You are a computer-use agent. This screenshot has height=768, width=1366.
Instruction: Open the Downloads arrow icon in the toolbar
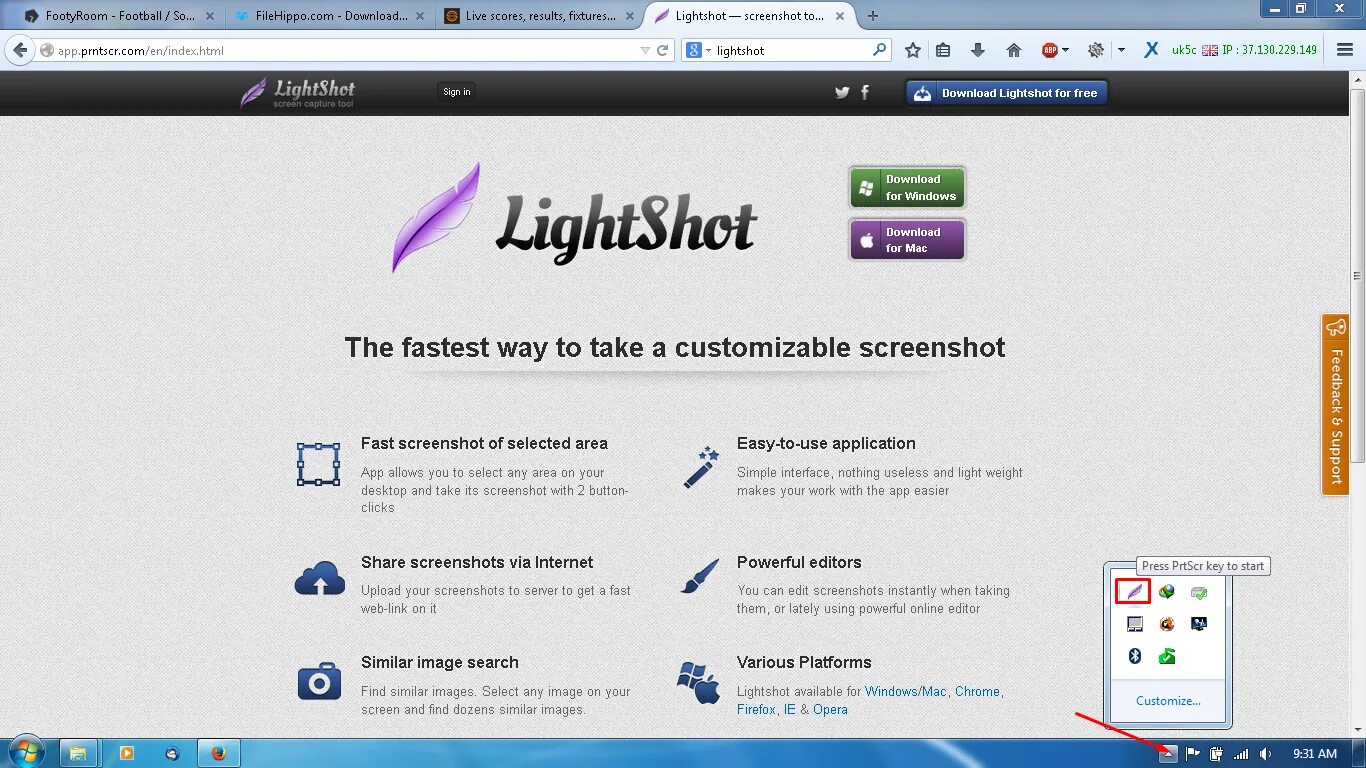[x=978, y=50]
